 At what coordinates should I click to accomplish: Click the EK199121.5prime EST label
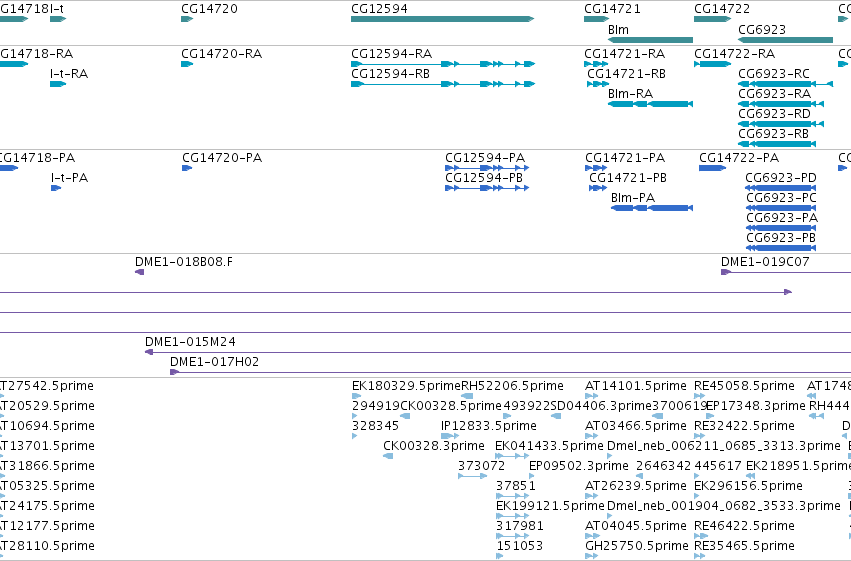[x=550, y=506]
